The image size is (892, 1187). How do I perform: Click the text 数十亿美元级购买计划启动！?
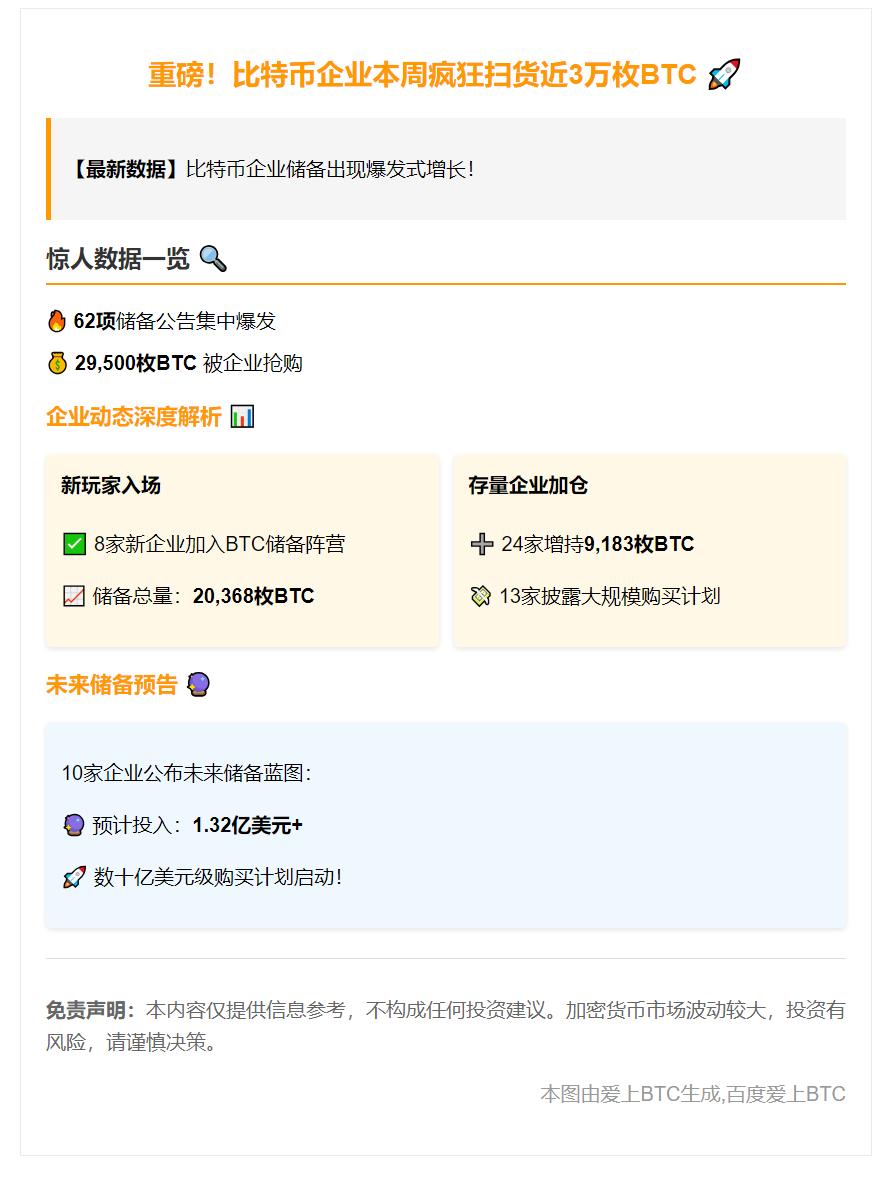[x=218, y=877]
